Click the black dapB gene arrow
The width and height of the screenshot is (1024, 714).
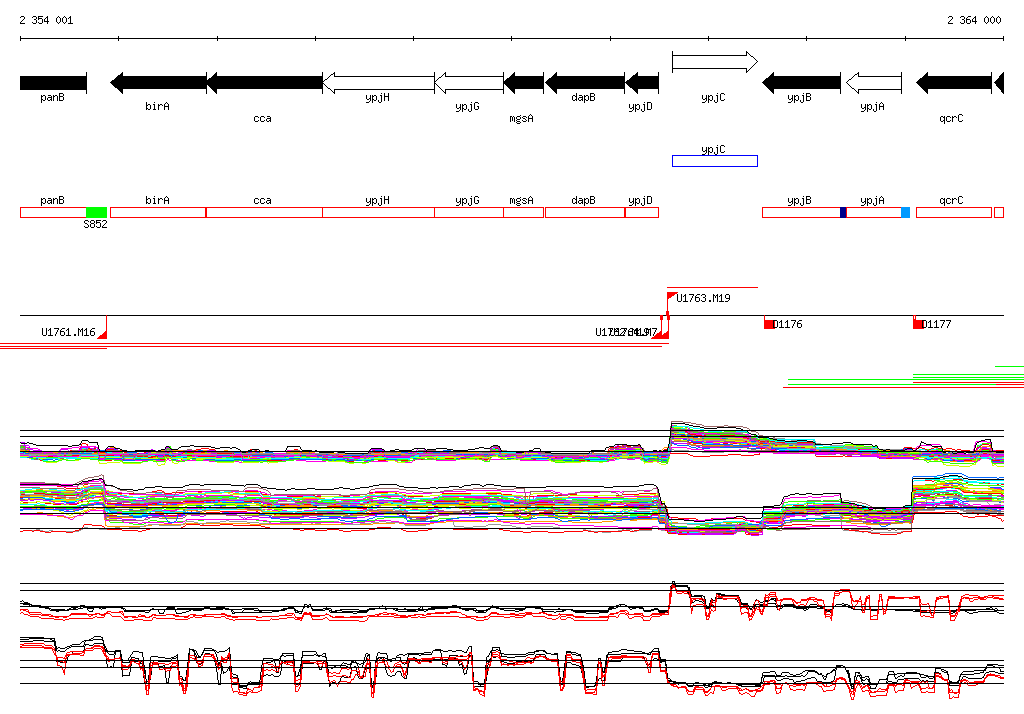coord(584,82)
